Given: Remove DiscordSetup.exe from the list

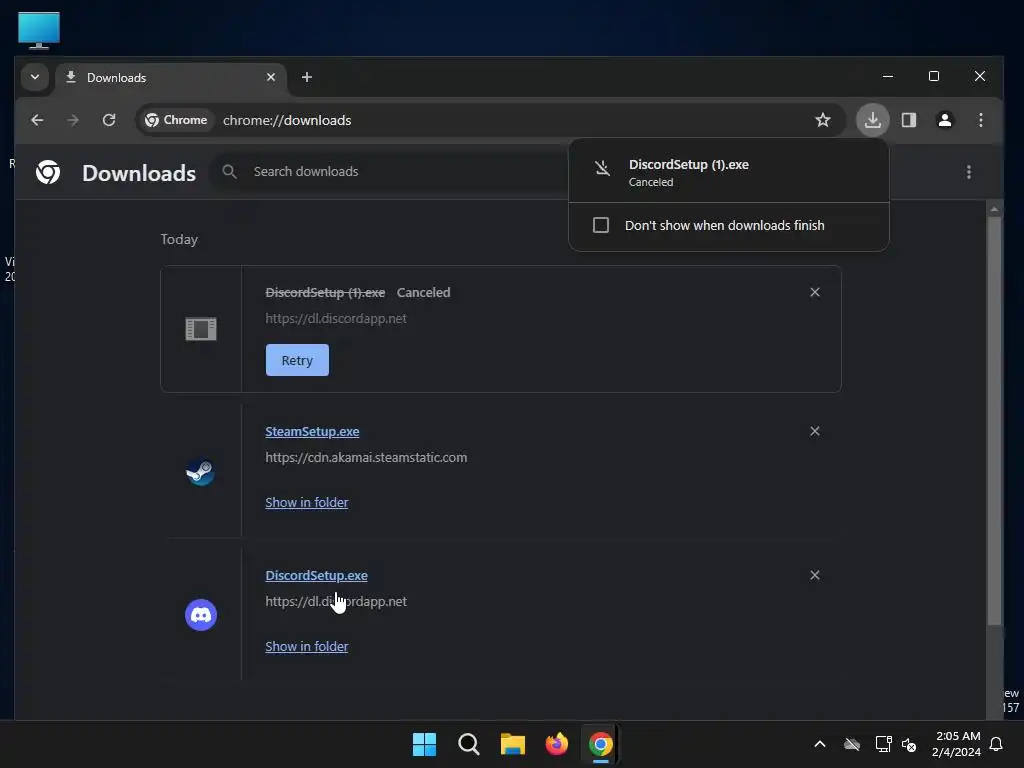Looking at the screenshot, I should click(814, 575).
